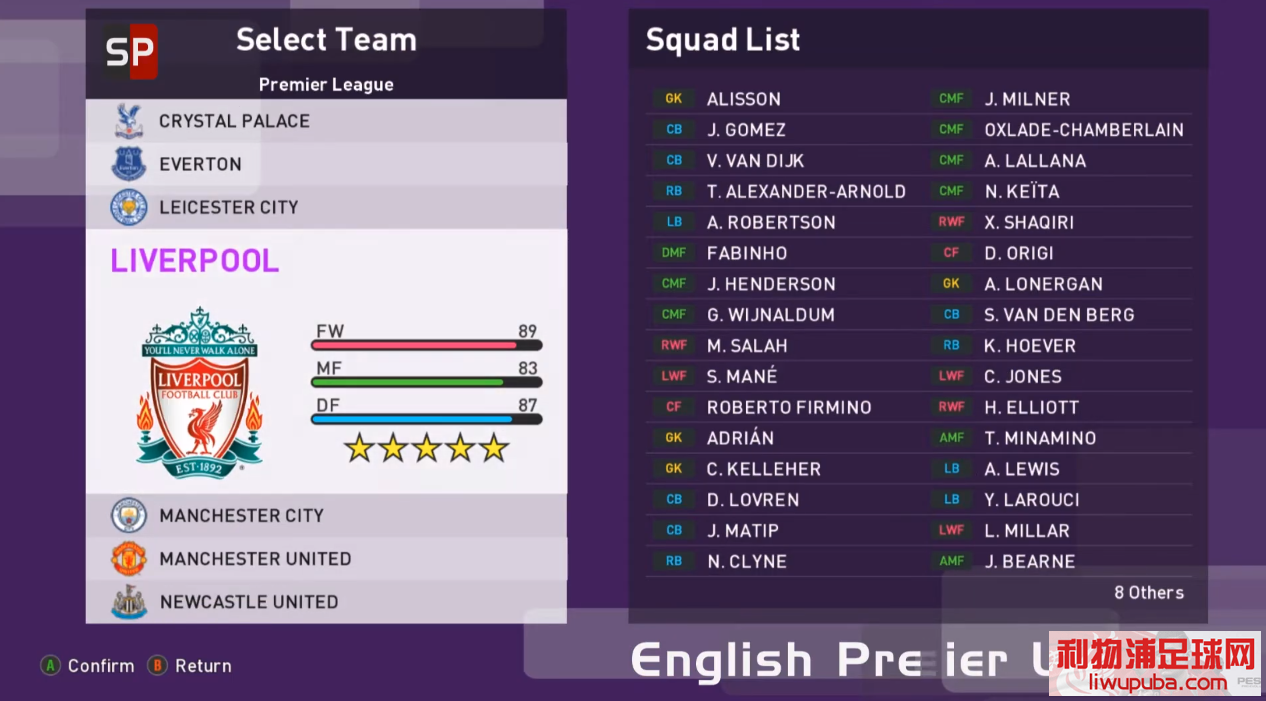The height and width of the screenshot is (701, 1266).
Task: Open the 8 Others label
Action: coord(1149,593)
